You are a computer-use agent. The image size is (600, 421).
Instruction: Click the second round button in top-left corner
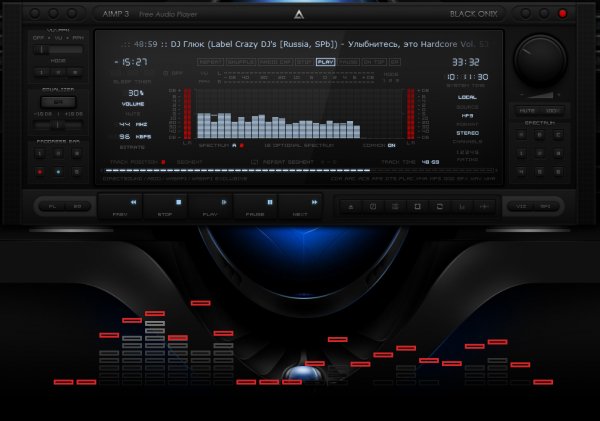pyautogui.click(x=53, y=14)
